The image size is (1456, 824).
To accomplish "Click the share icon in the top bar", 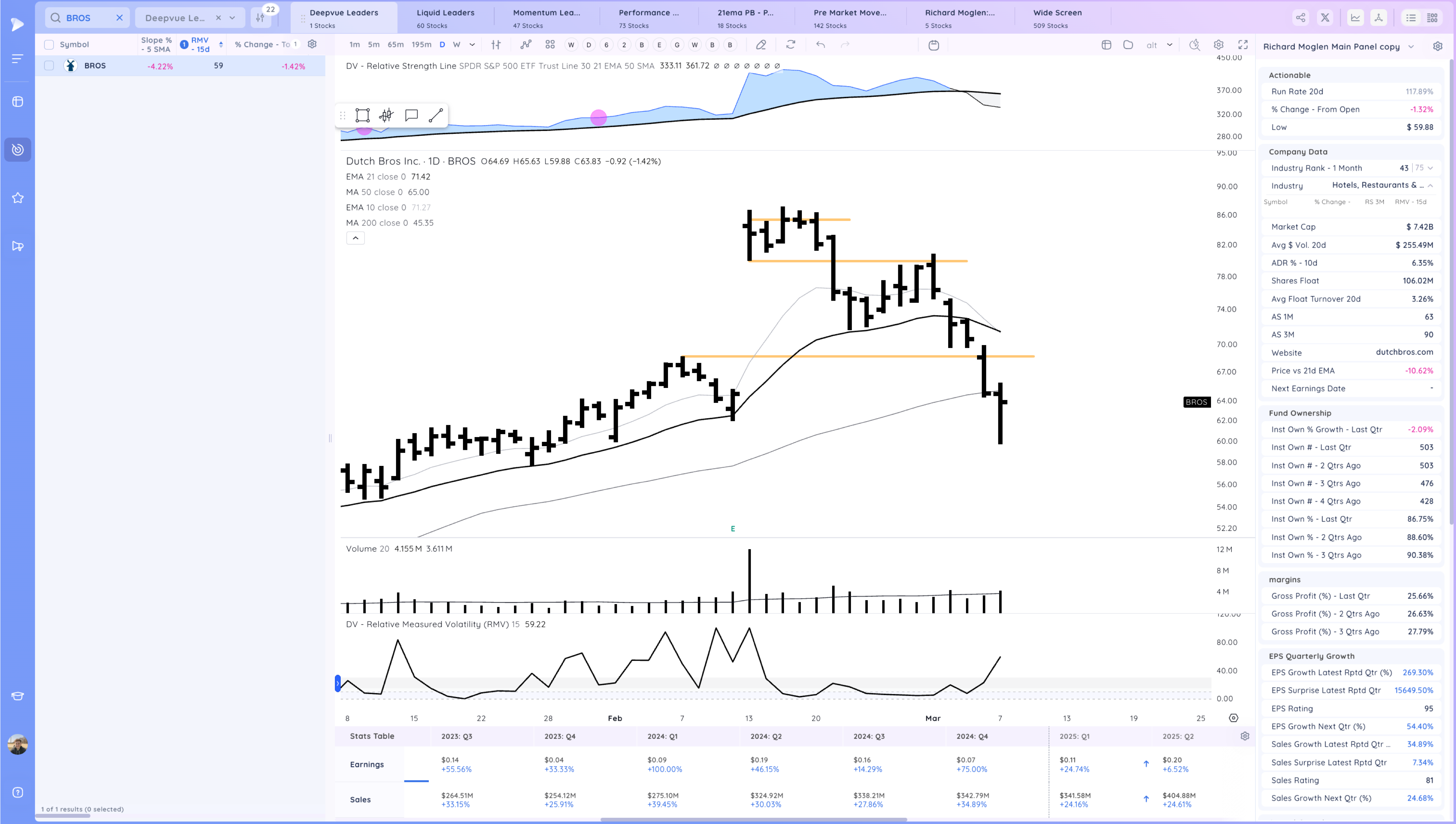I will point(1301,17).
